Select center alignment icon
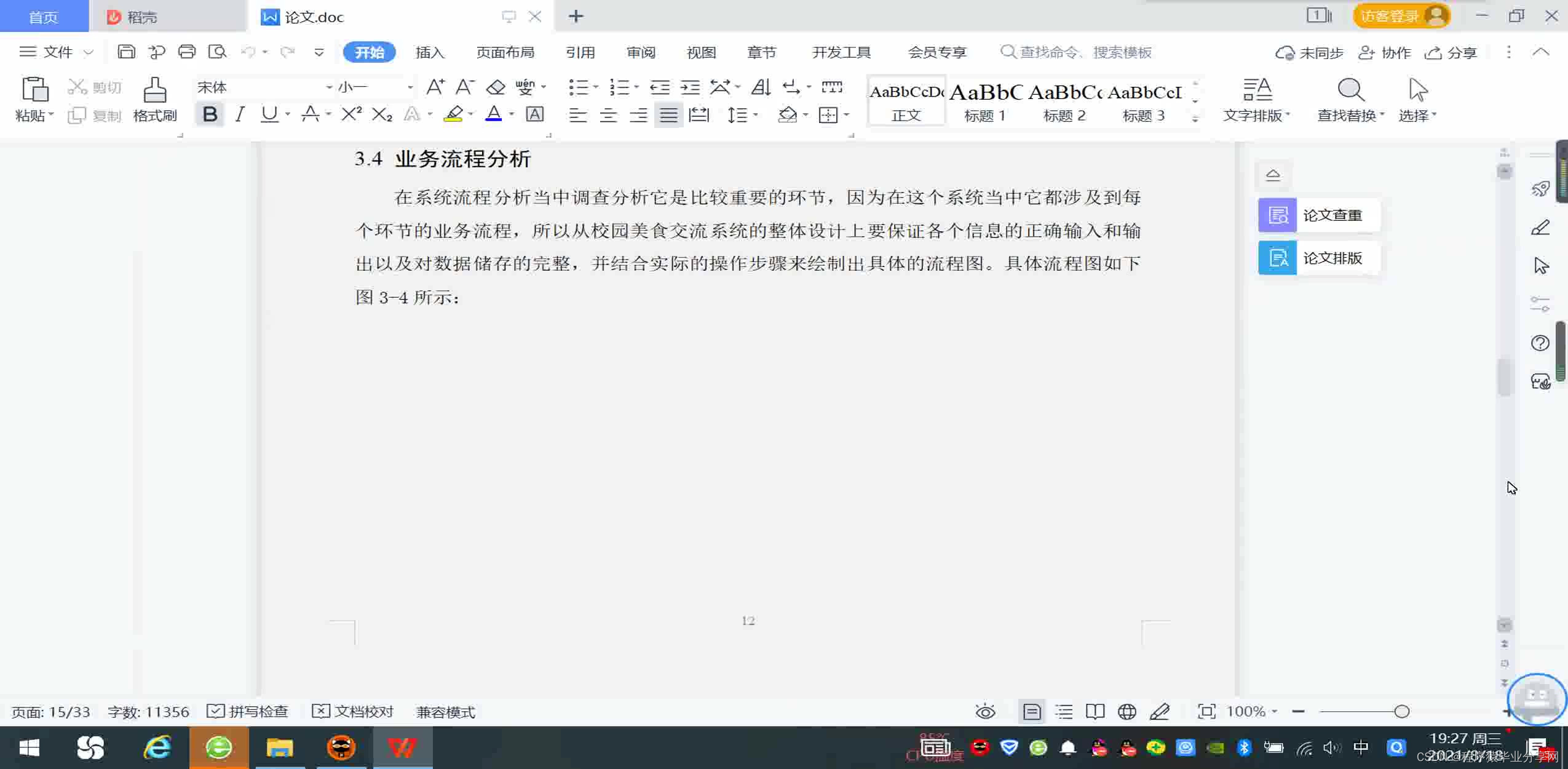The width and height of the screenshot is (1568, 769). point(608,115)
